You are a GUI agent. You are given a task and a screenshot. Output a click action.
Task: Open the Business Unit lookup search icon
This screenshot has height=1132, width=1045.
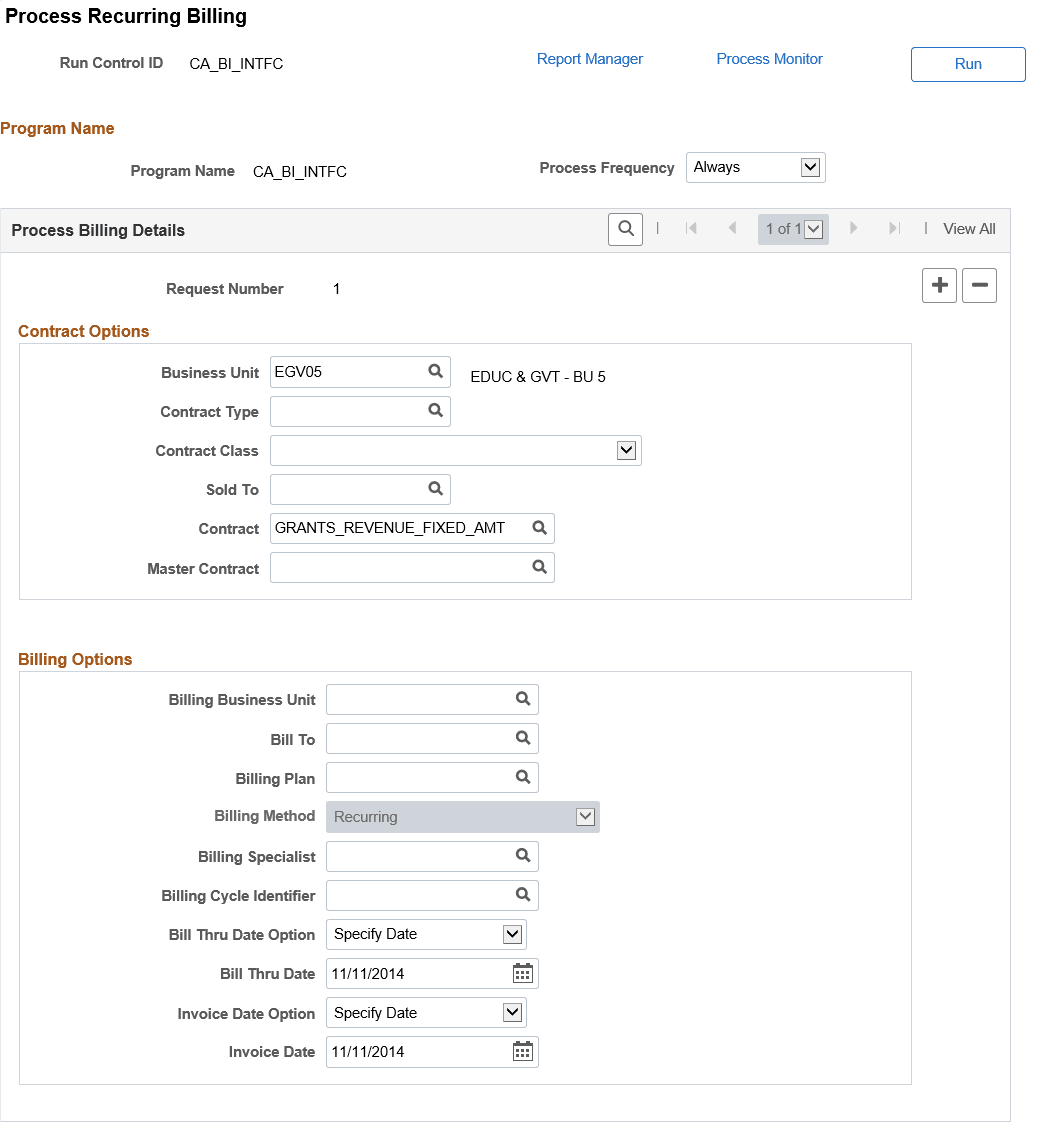coord(435,371)
